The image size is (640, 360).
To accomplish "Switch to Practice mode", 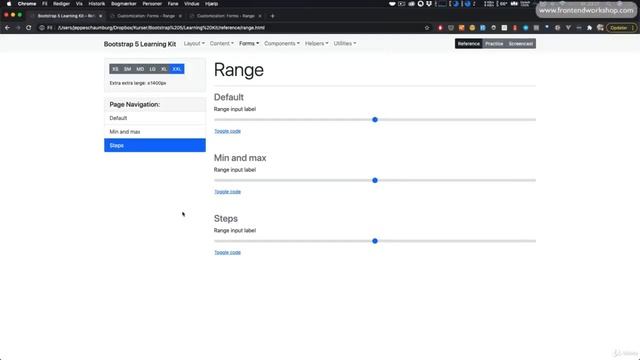I will coord(494,44).
